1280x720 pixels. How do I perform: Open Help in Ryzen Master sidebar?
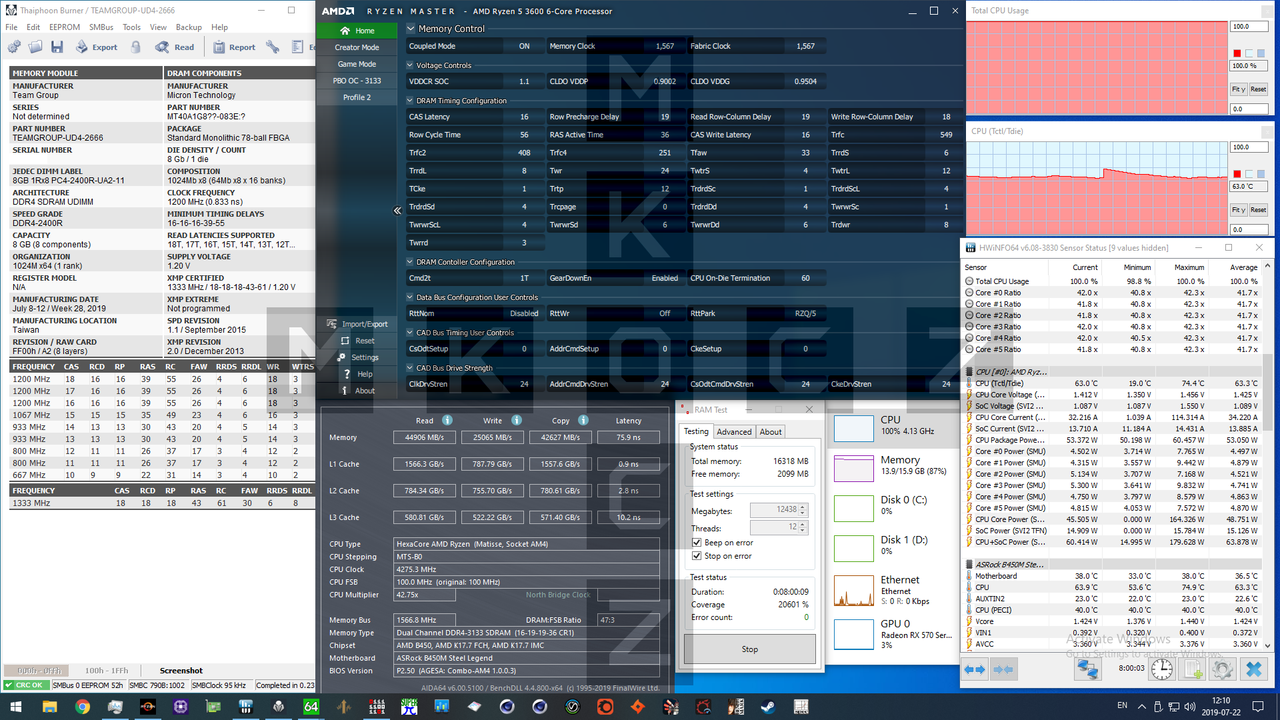point(358,374)
